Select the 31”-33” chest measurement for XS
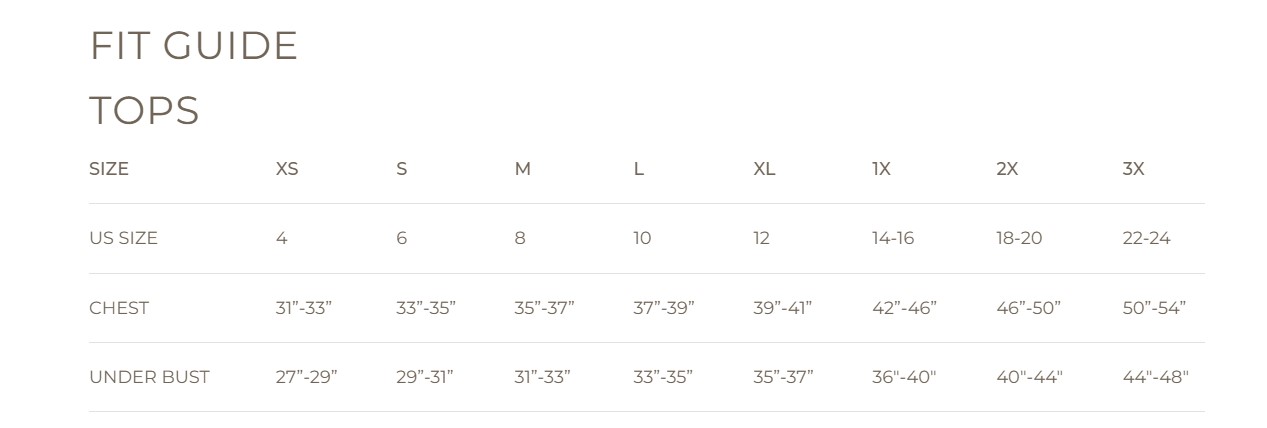1267x428 pixels. click(x=304, y=308)
